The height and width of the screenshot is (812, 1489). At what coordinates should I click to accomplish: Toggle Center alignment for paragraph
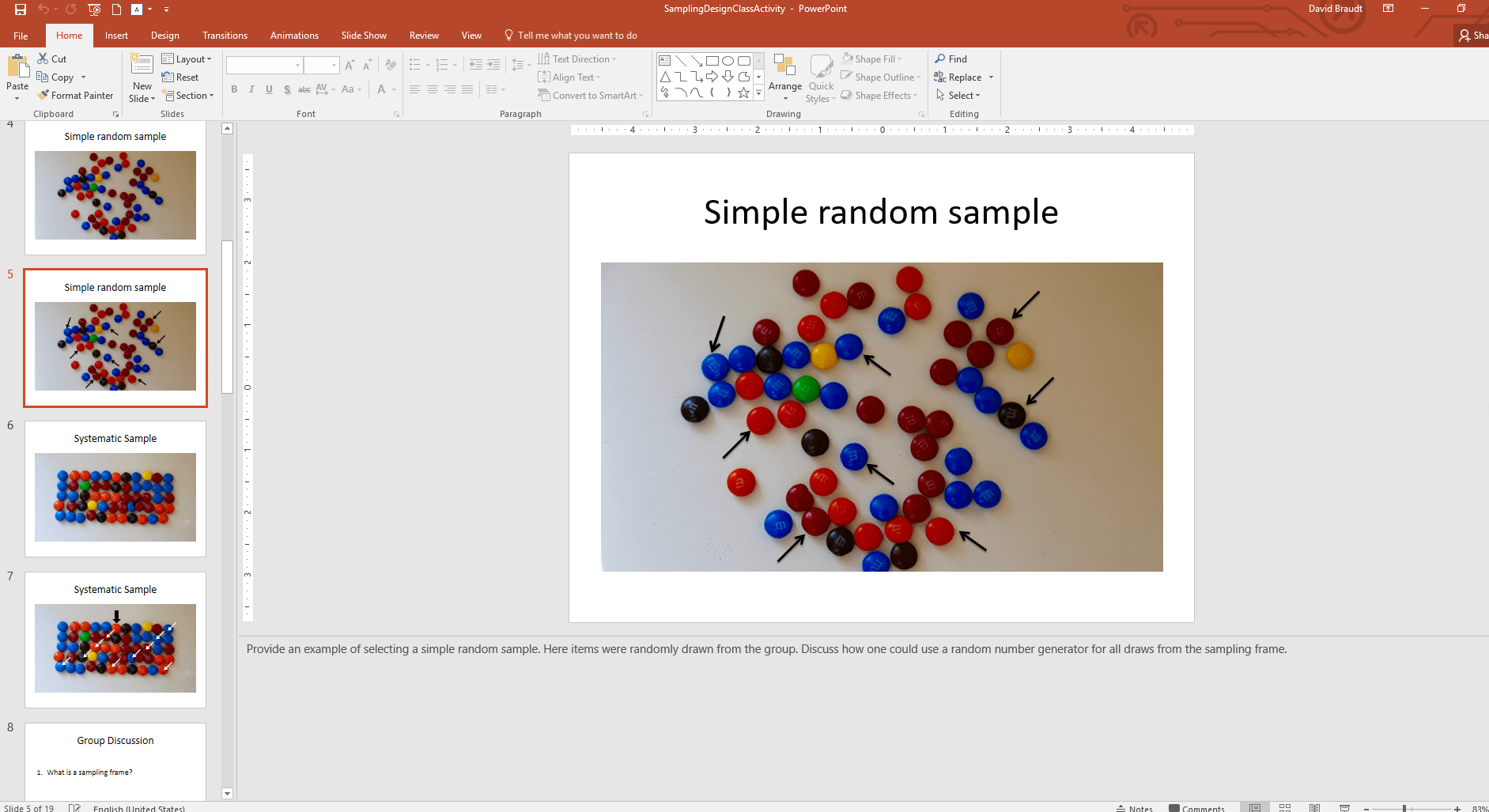pyautogui.click(x=433, y=89)
